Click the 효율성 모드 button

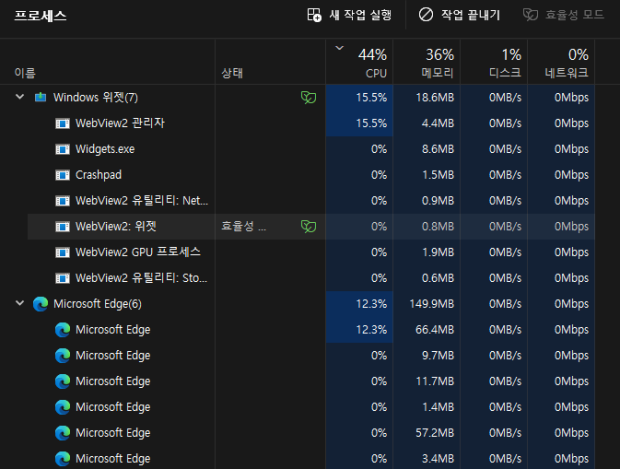563,15
